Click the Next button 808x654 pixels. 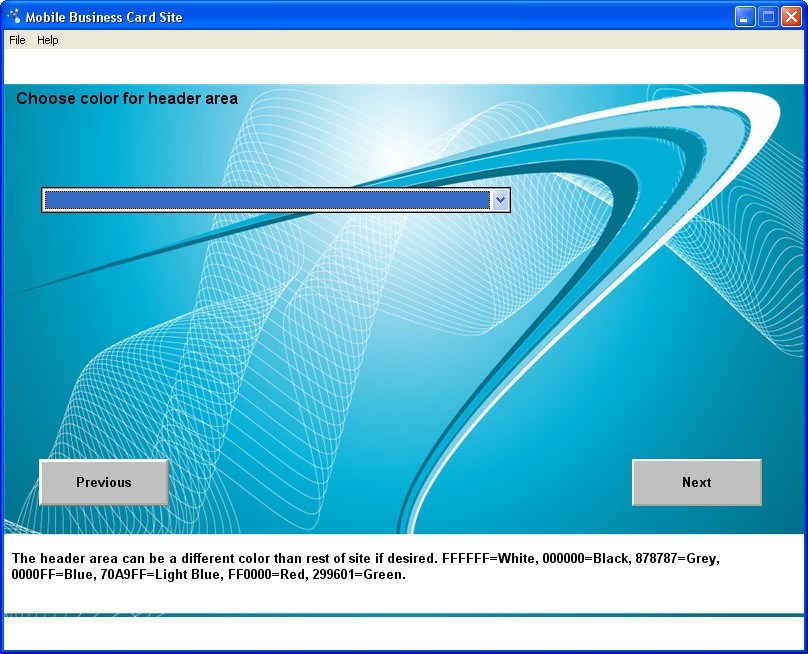(x=696, y=482)
